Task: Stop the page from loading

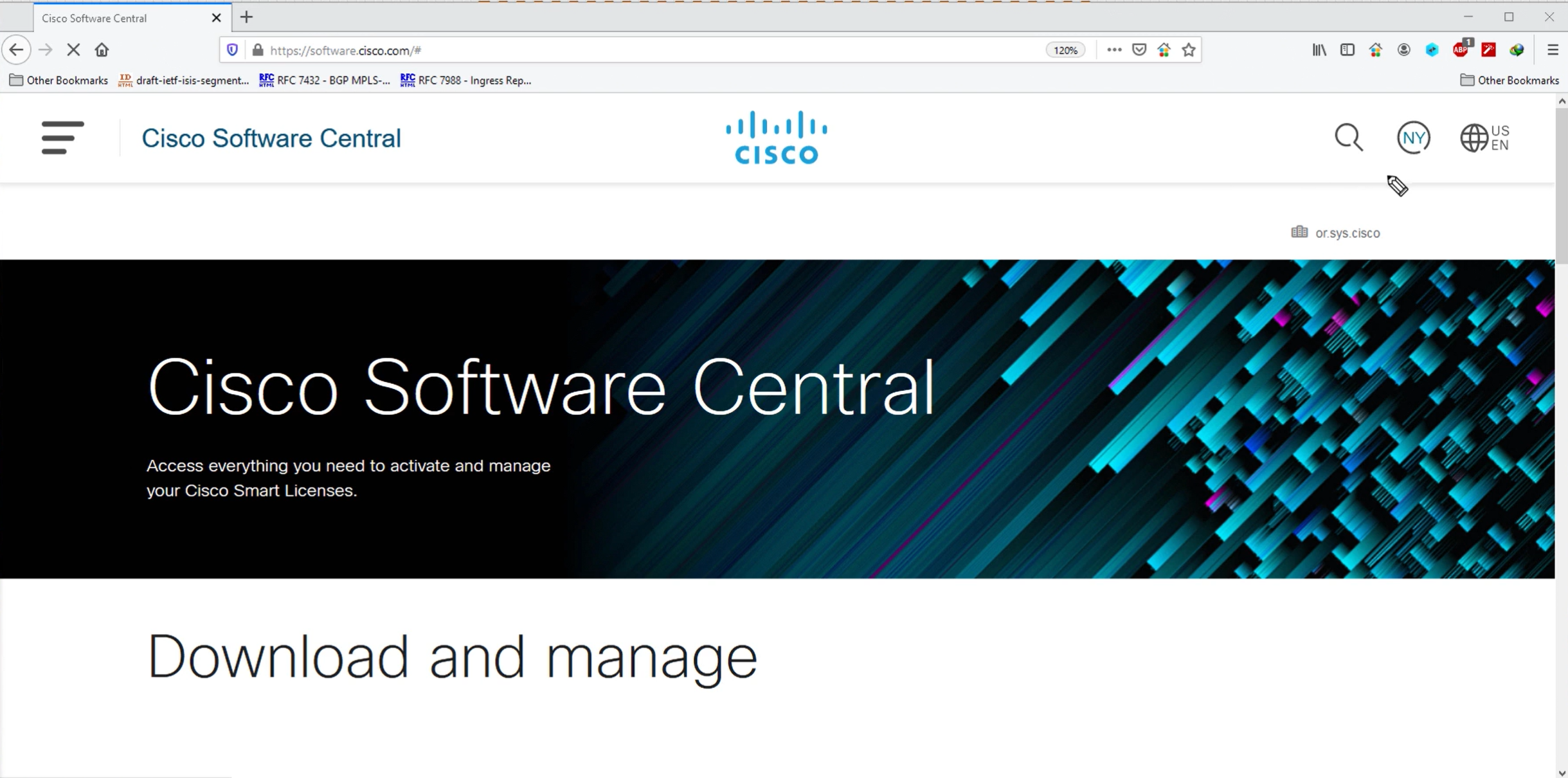Action: pyautogui.click(x=73, y=50)
